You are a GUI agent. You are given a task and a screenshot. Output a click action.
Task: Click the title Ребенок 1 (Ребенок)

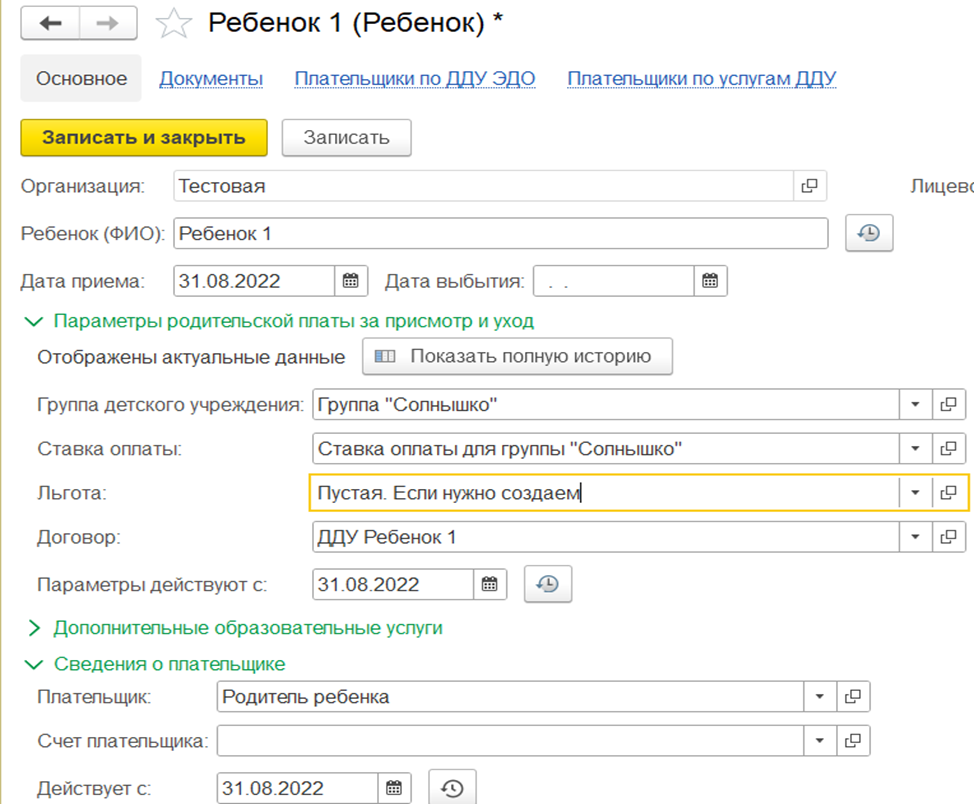coord(355,24)
